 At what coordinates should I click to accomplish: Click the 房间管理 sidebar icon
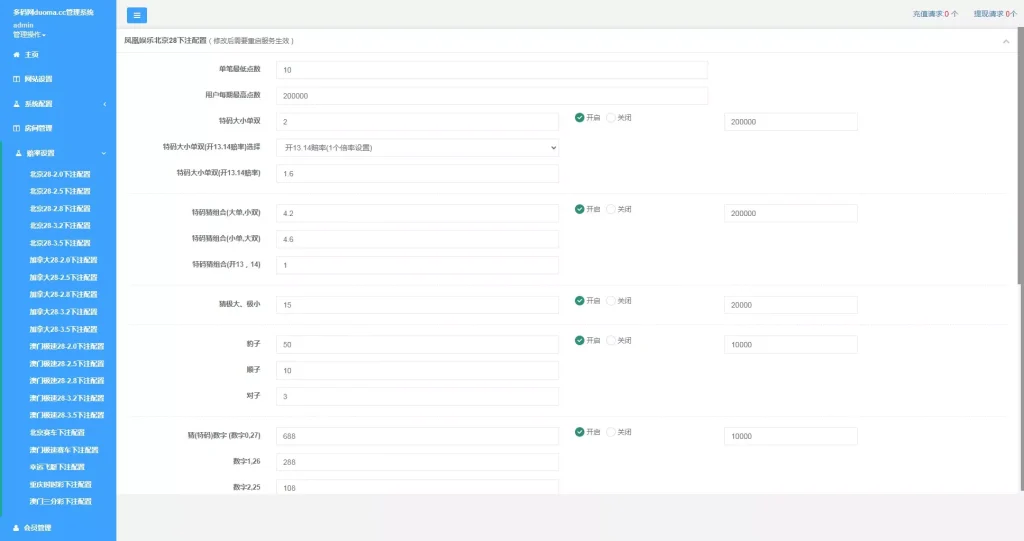[16, 128]
